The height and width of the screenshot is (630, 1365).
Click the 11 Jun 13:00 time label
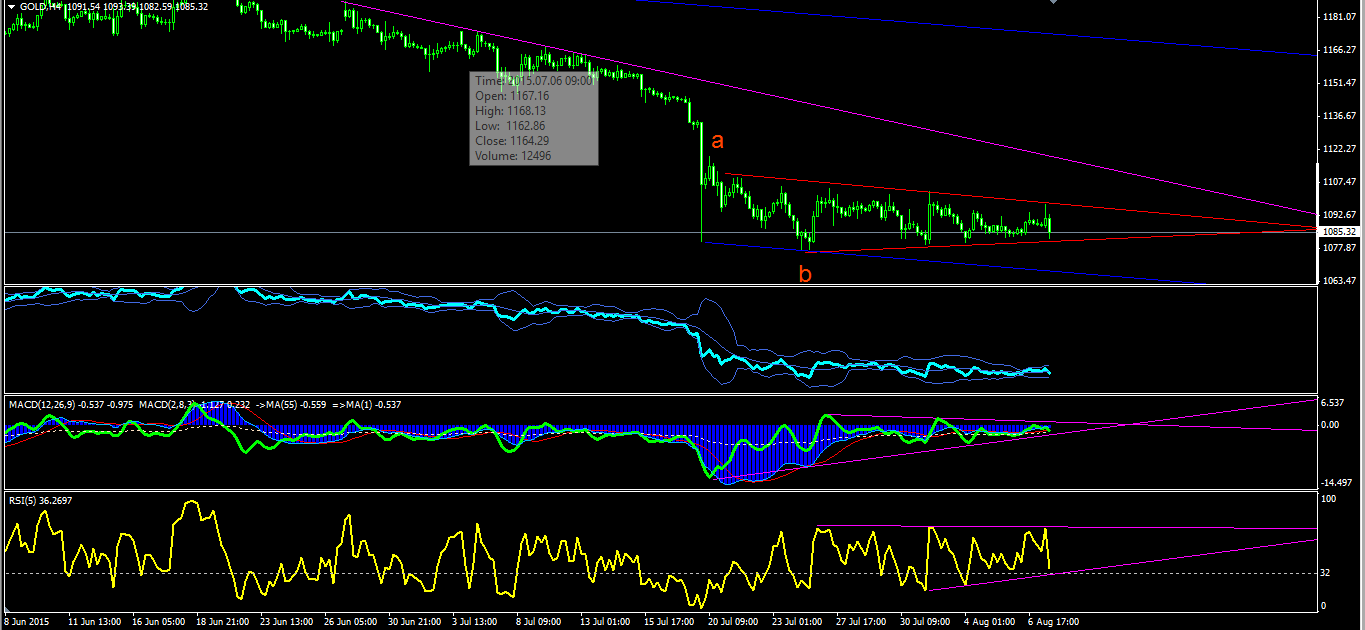point(97,621)
